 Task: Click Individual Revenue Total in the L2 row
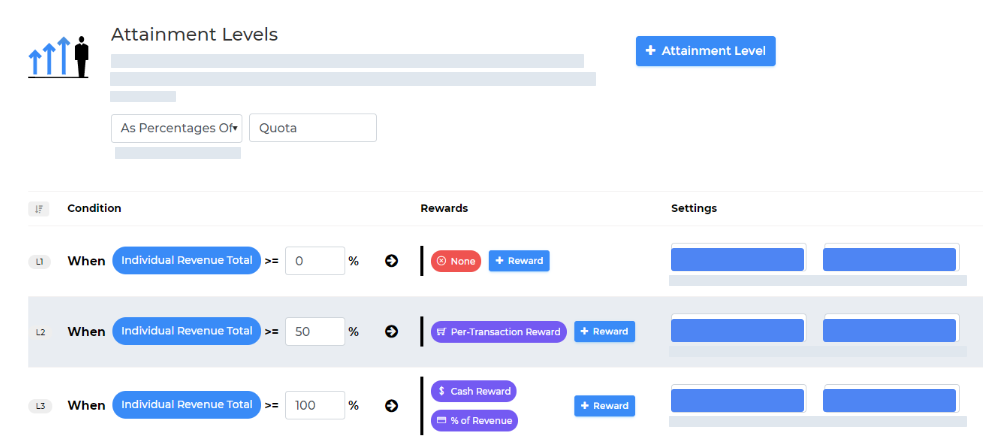186,331
